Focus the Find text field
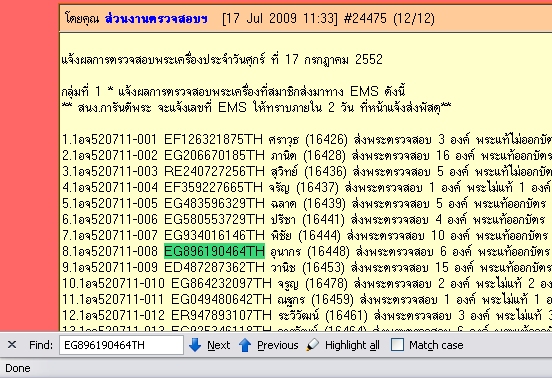This screenshot has width=552, height=379. pos(121,345)
